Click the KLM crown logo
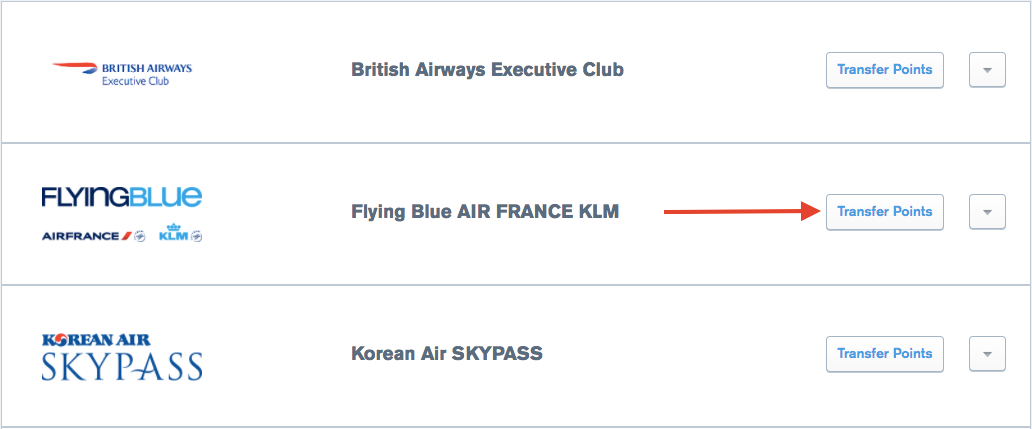Screen dimensions: 1032x429 [173, 234]
